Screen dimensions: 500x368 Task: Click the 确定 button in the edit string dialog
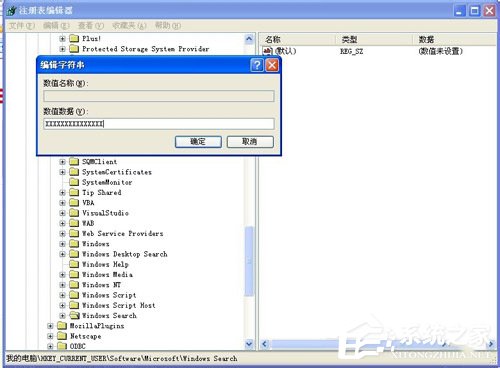coord(198,142)
